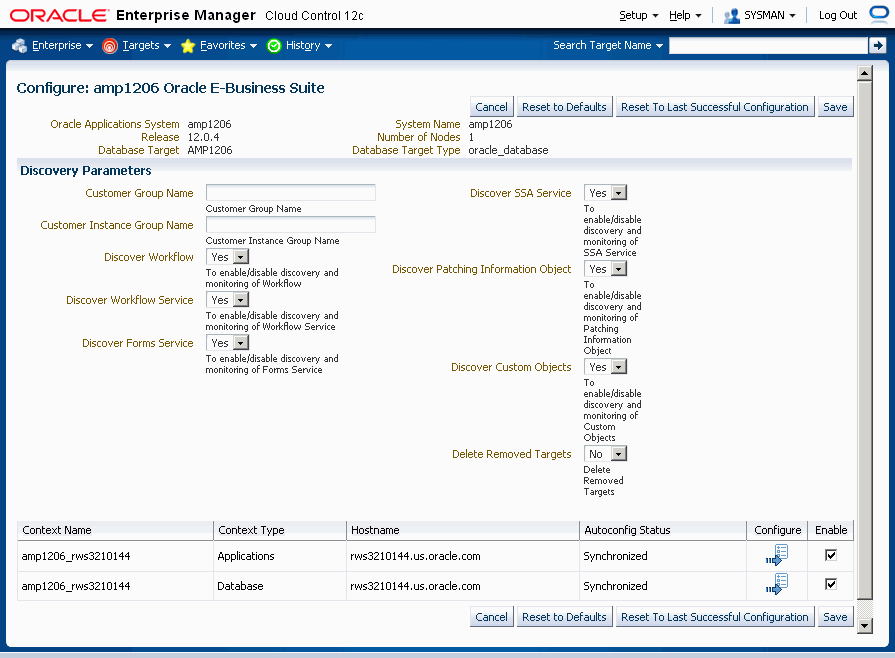895x658 pixels.
Task: Click the SYSMAN user icon
Action: pos(732,16)
